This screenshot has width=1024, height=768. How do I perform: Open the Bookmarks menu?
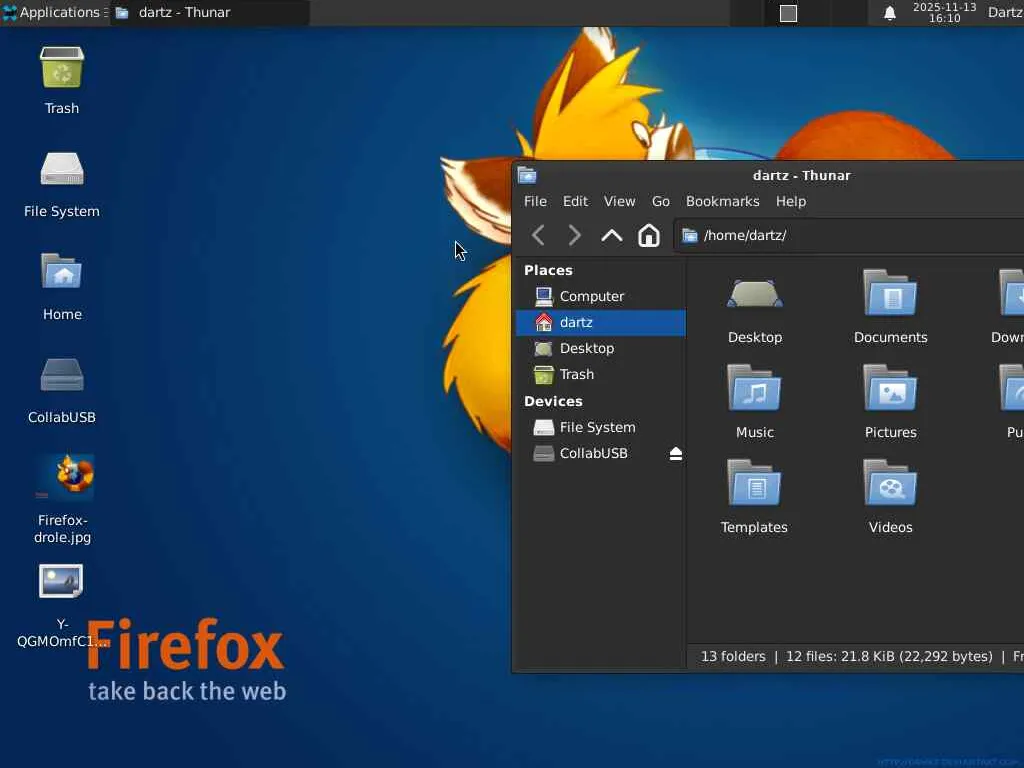pos(722,201)
